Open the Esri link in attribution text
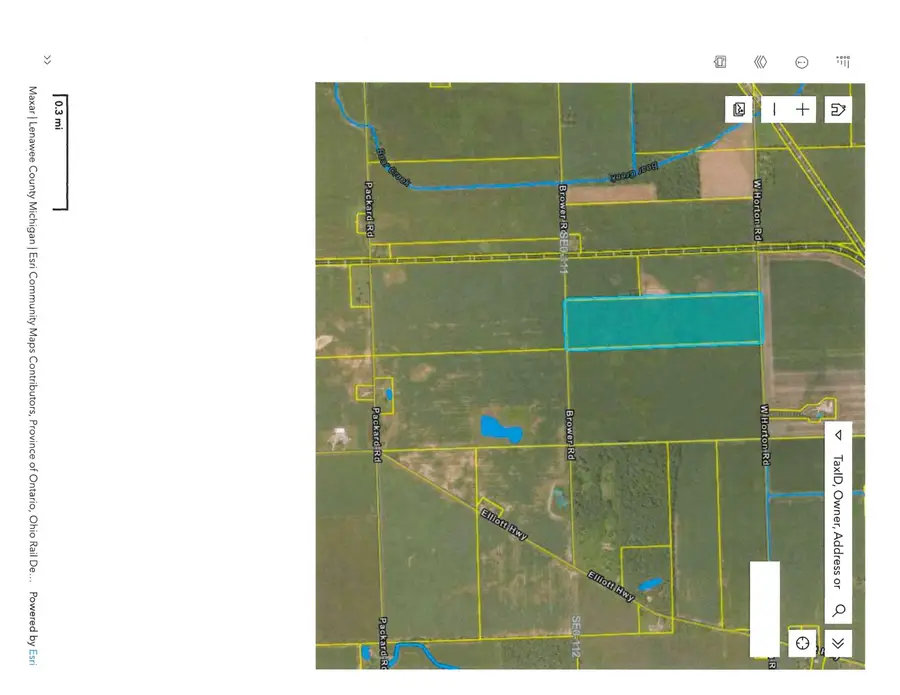The height and width of the screenshot is (695, 900). [x=31, y=655]
